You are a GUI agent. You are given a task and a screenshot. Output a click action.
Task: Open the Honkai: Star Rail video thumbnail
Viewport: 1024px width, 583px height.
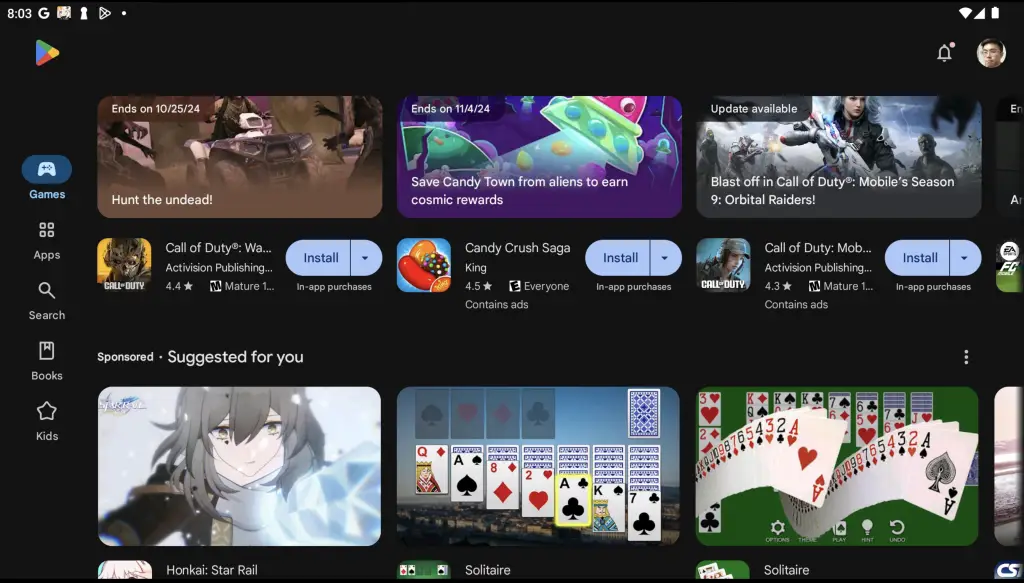click(x=240, y=466)
